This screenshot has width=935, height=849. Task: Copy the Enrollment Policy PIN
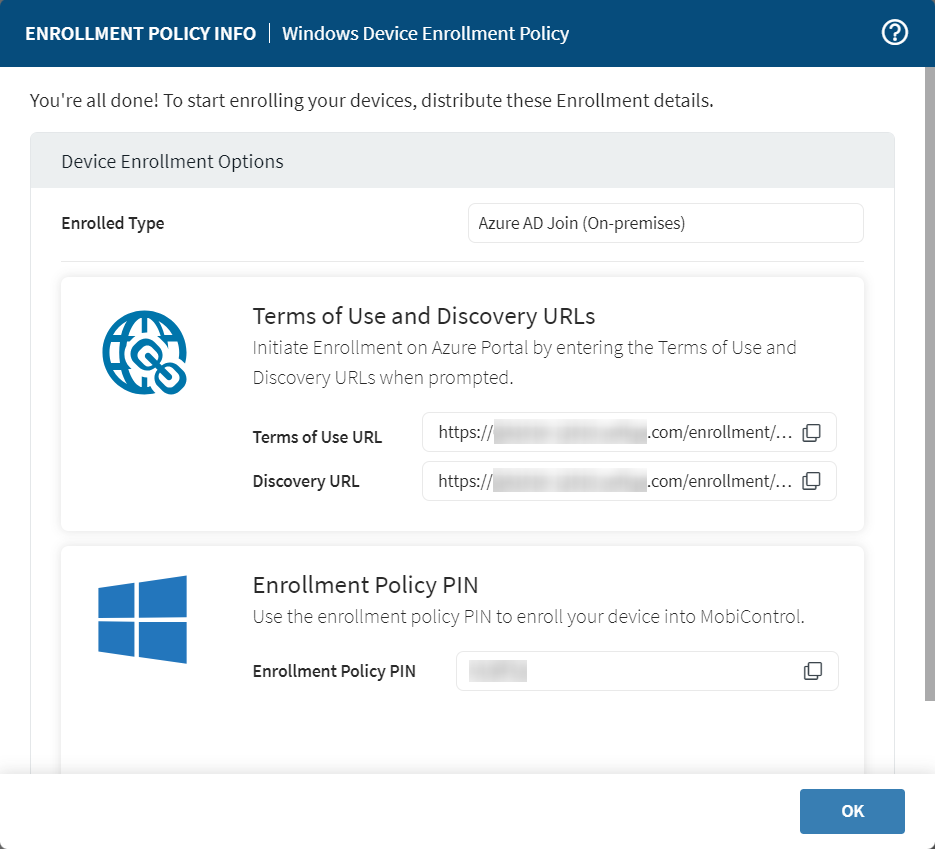tap(812, 670)
